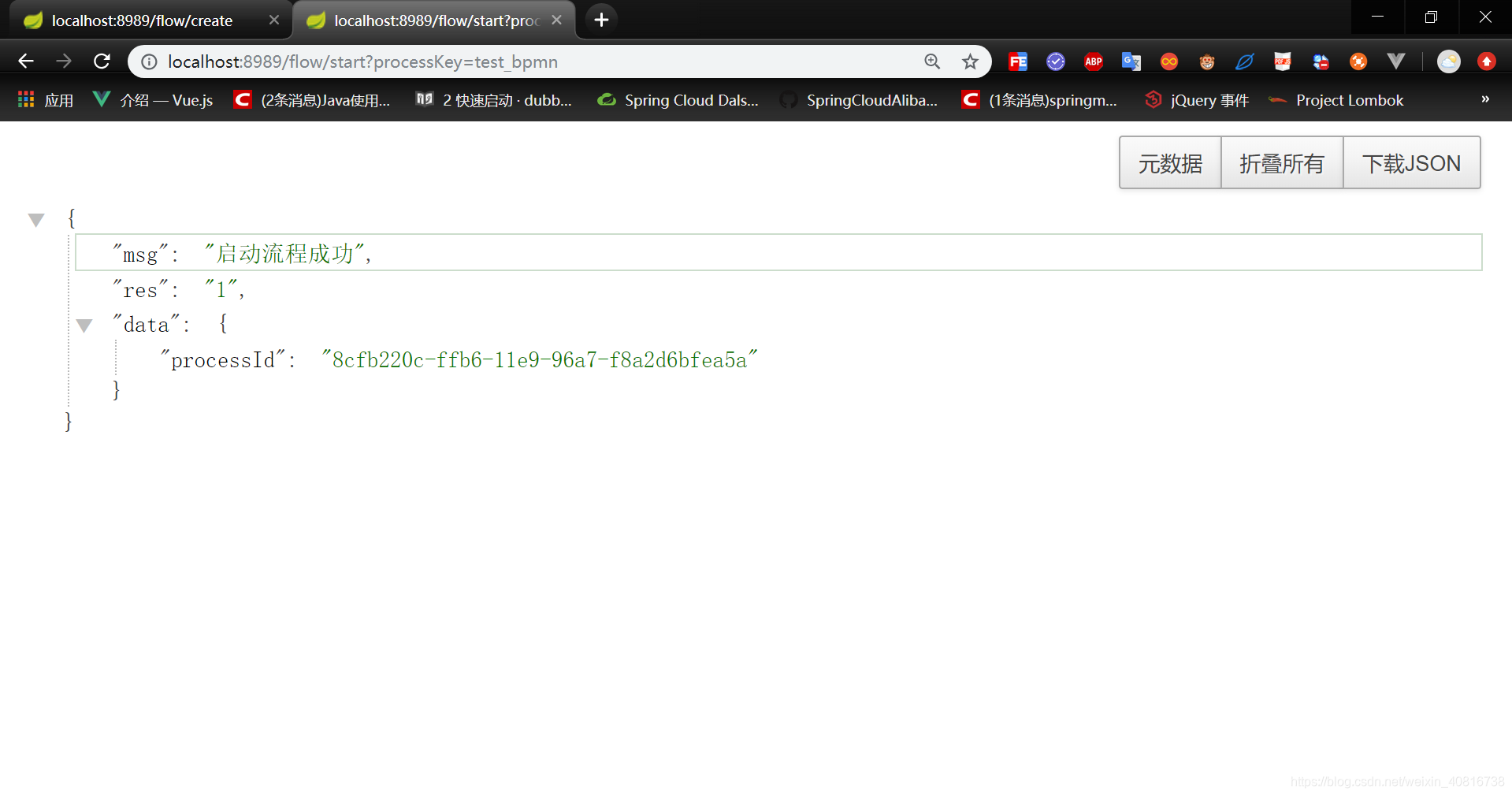Click the 元数据 button

(x=1170, y=163)
